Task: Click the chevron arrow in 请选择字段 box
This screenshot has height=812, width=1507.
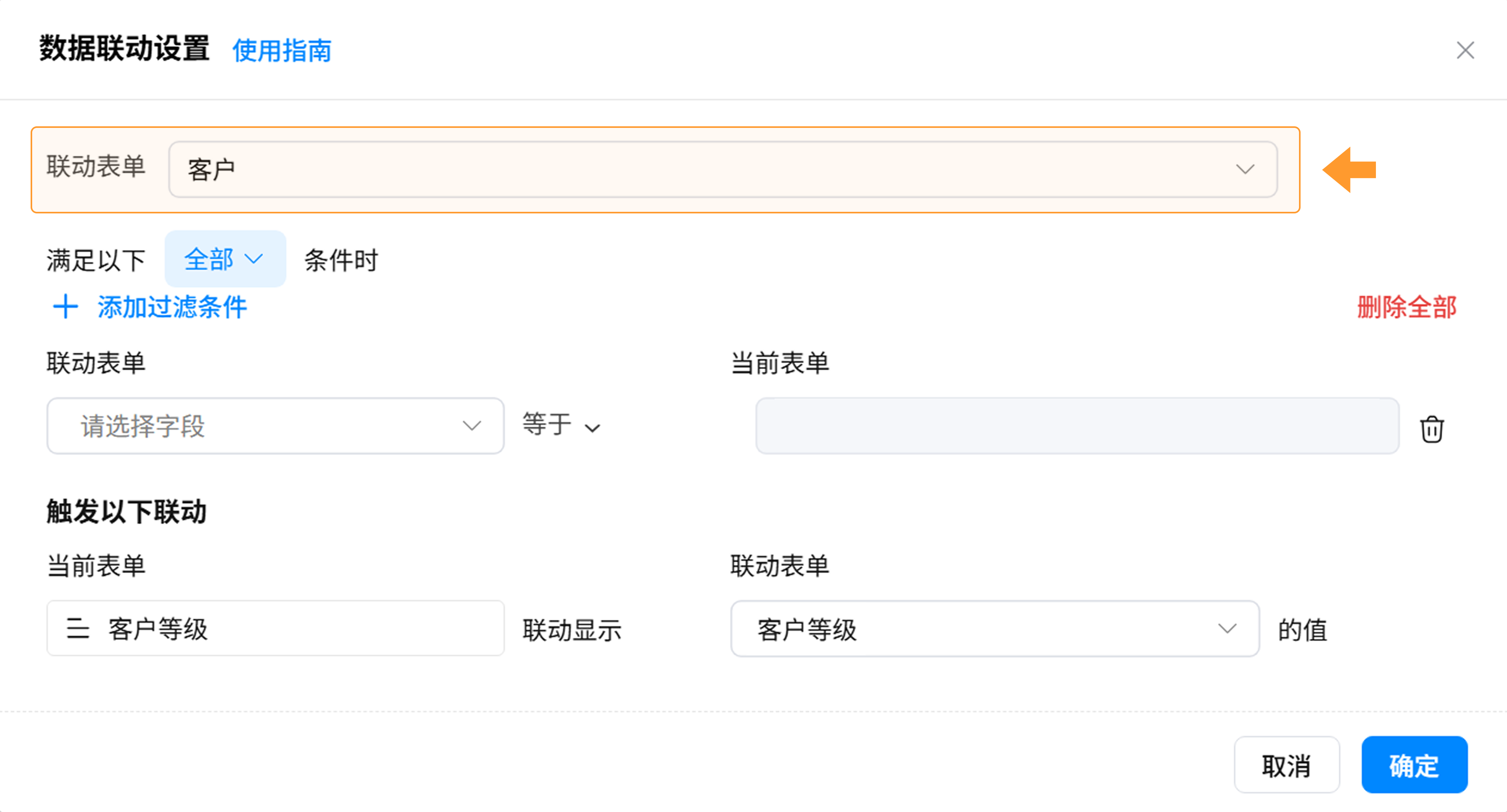Action: click(x=471, y=426)
